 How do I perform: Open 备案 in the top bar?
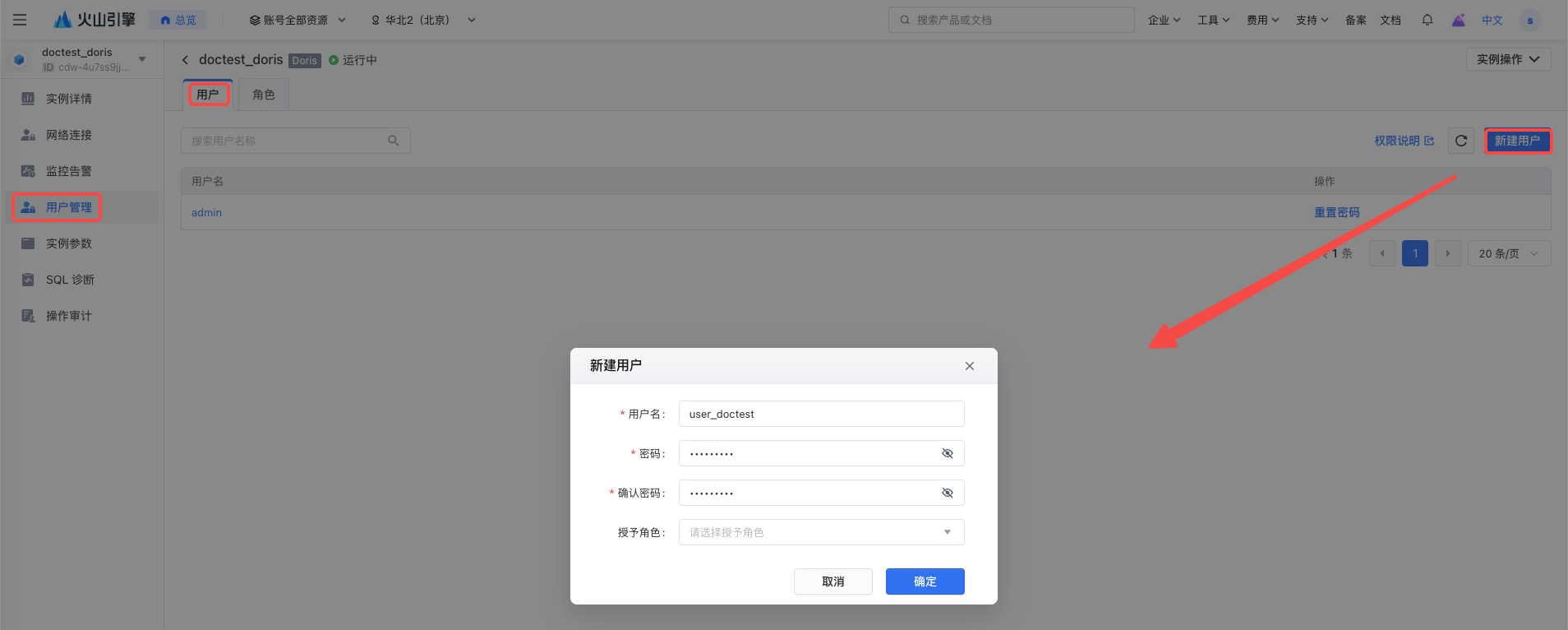(1356, 20)
